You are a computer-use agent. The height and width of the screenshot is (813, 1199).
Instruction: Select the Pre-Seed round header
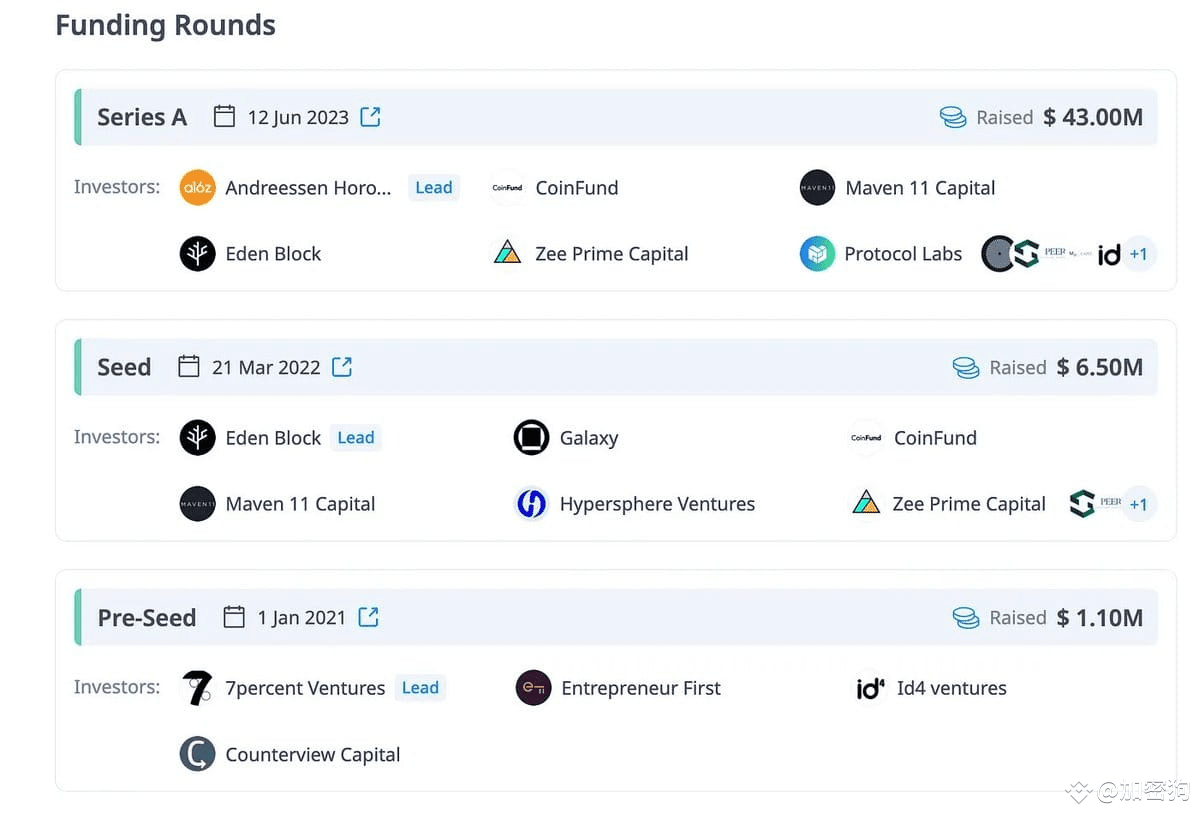coord(147,617)
